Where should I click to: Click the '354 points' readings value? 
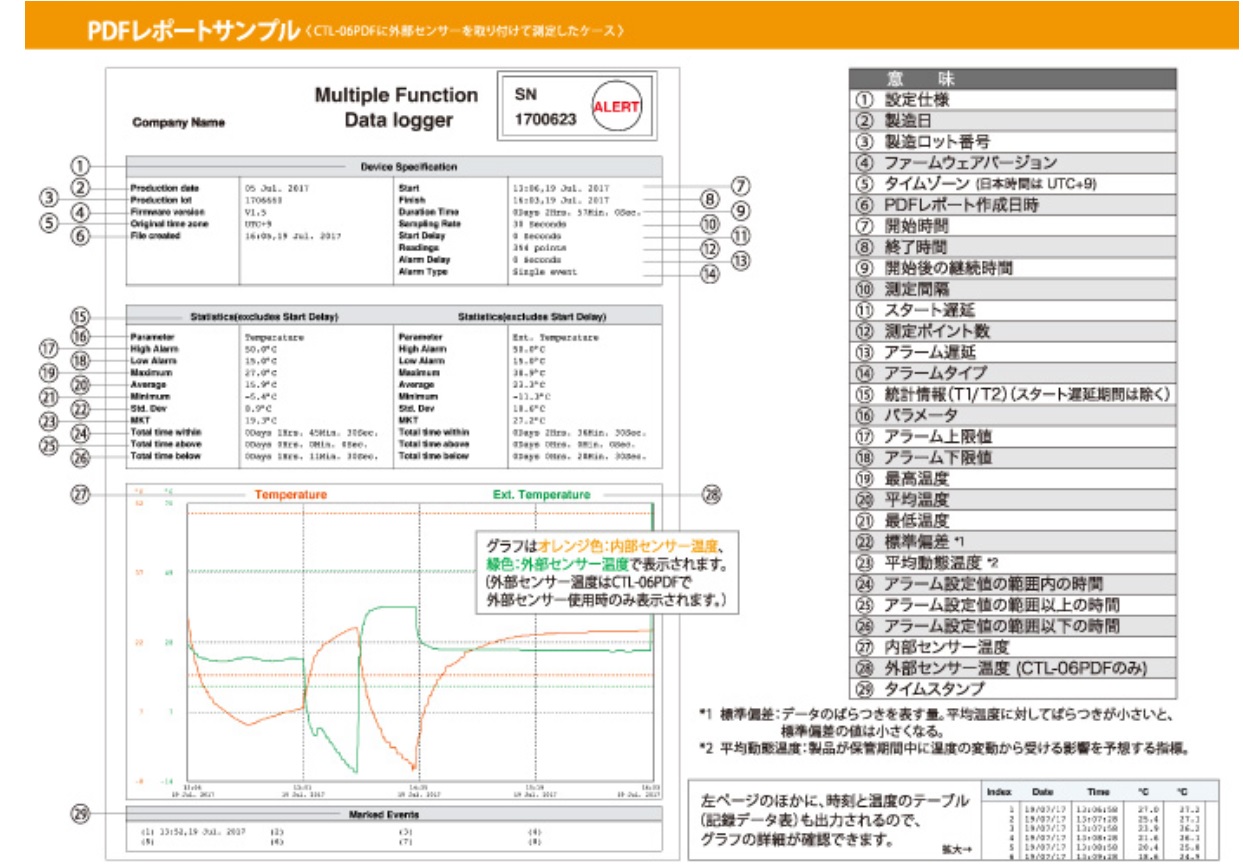click(538, 247)
